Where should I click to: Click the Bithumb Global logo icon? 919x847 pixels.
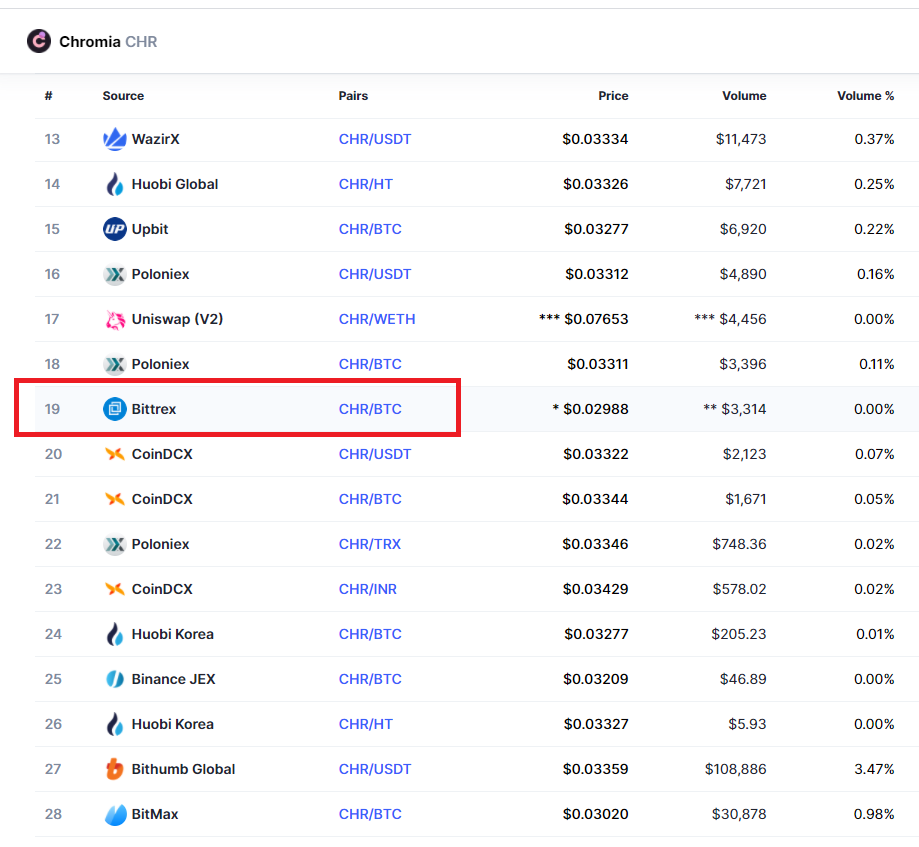pyautogui.click(x=115, y=769)
